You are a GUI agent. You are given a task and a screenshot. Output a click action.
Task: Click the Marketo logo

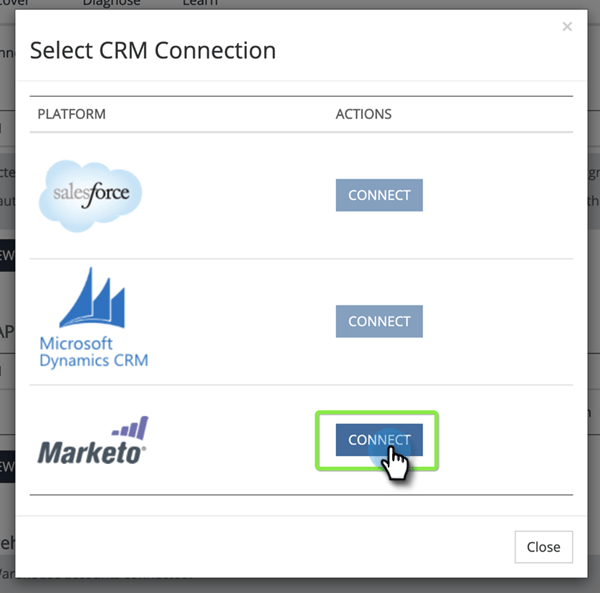[93, 440]
